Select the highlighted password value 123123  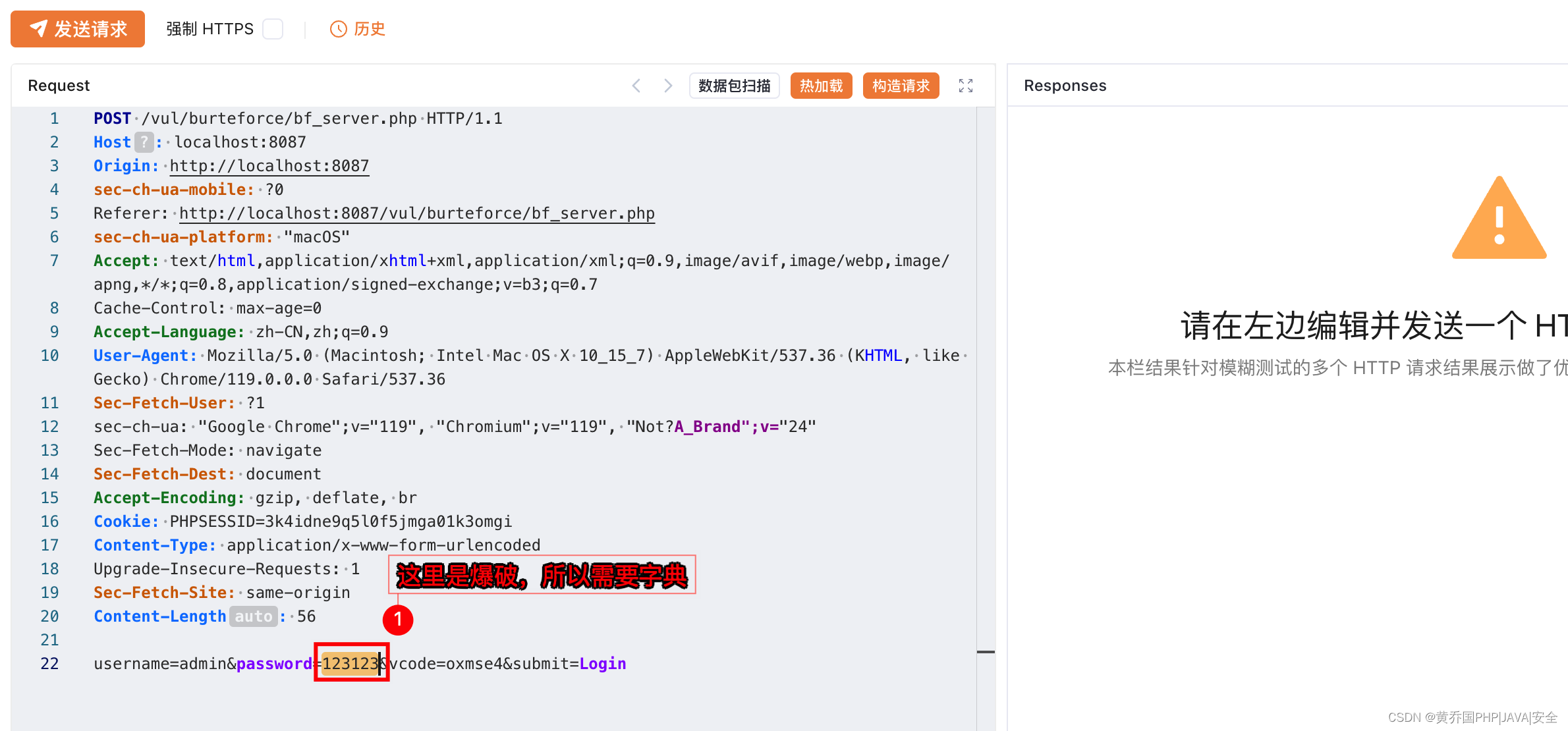pos(350,663)
